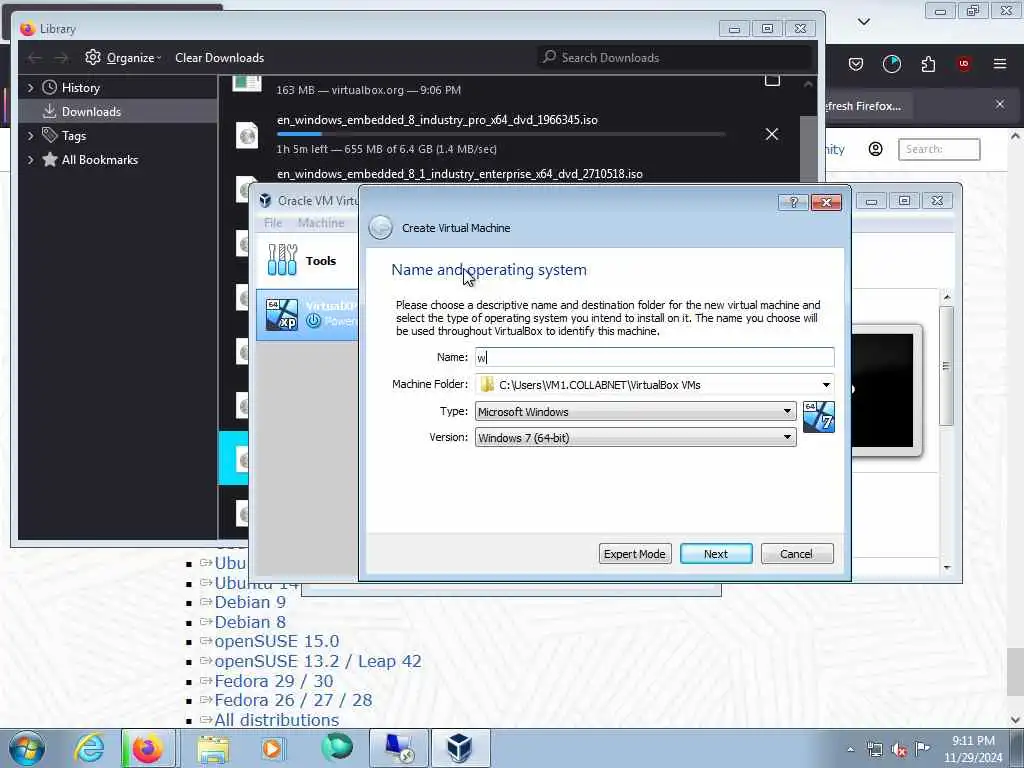Select History in the Library sidebar
The image size is (1024, 768).
click(x=80, y=88)
